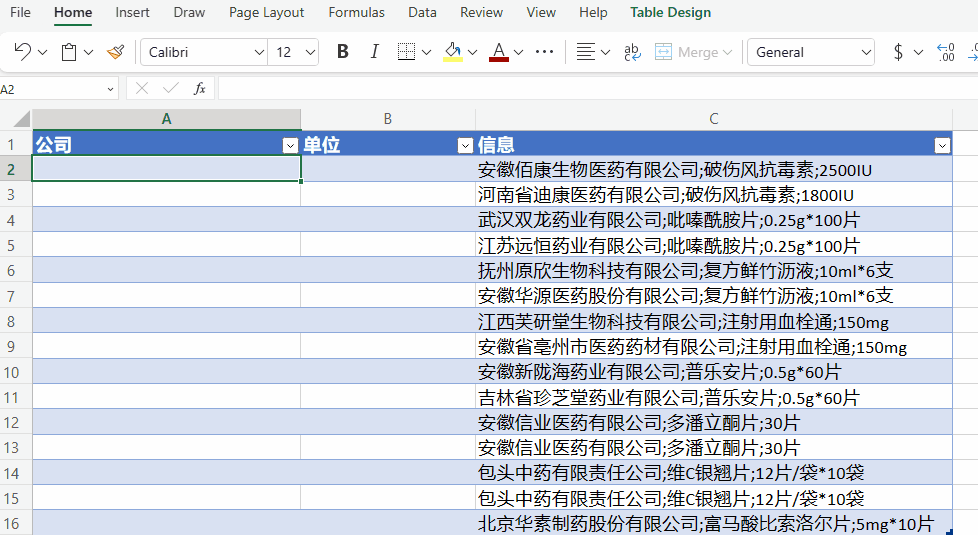
Task: Click the Merge button
Action: pos(693,52)
